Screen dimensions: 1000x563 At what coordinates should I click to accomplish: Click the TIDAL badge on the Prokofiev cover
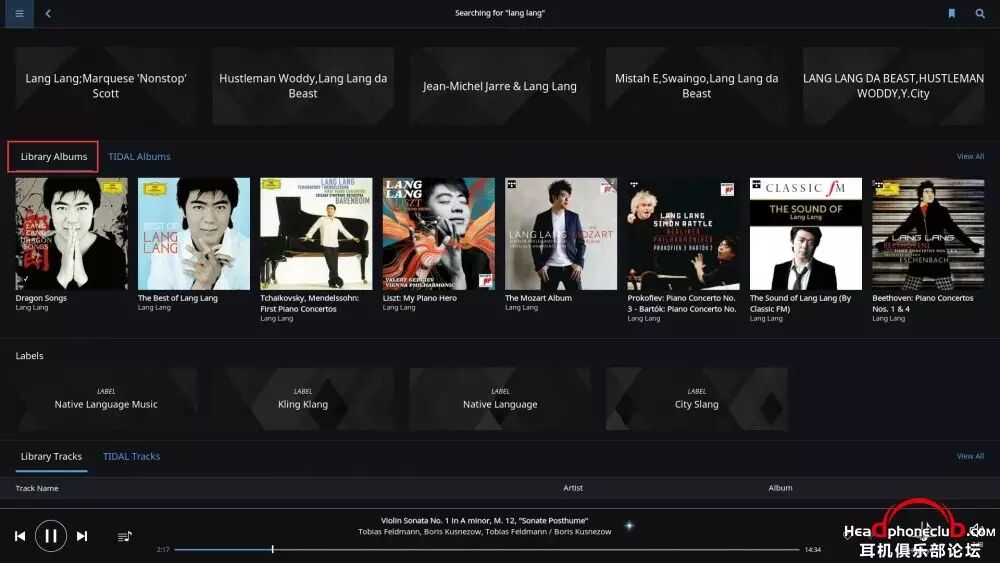click(x=634, y=184)
